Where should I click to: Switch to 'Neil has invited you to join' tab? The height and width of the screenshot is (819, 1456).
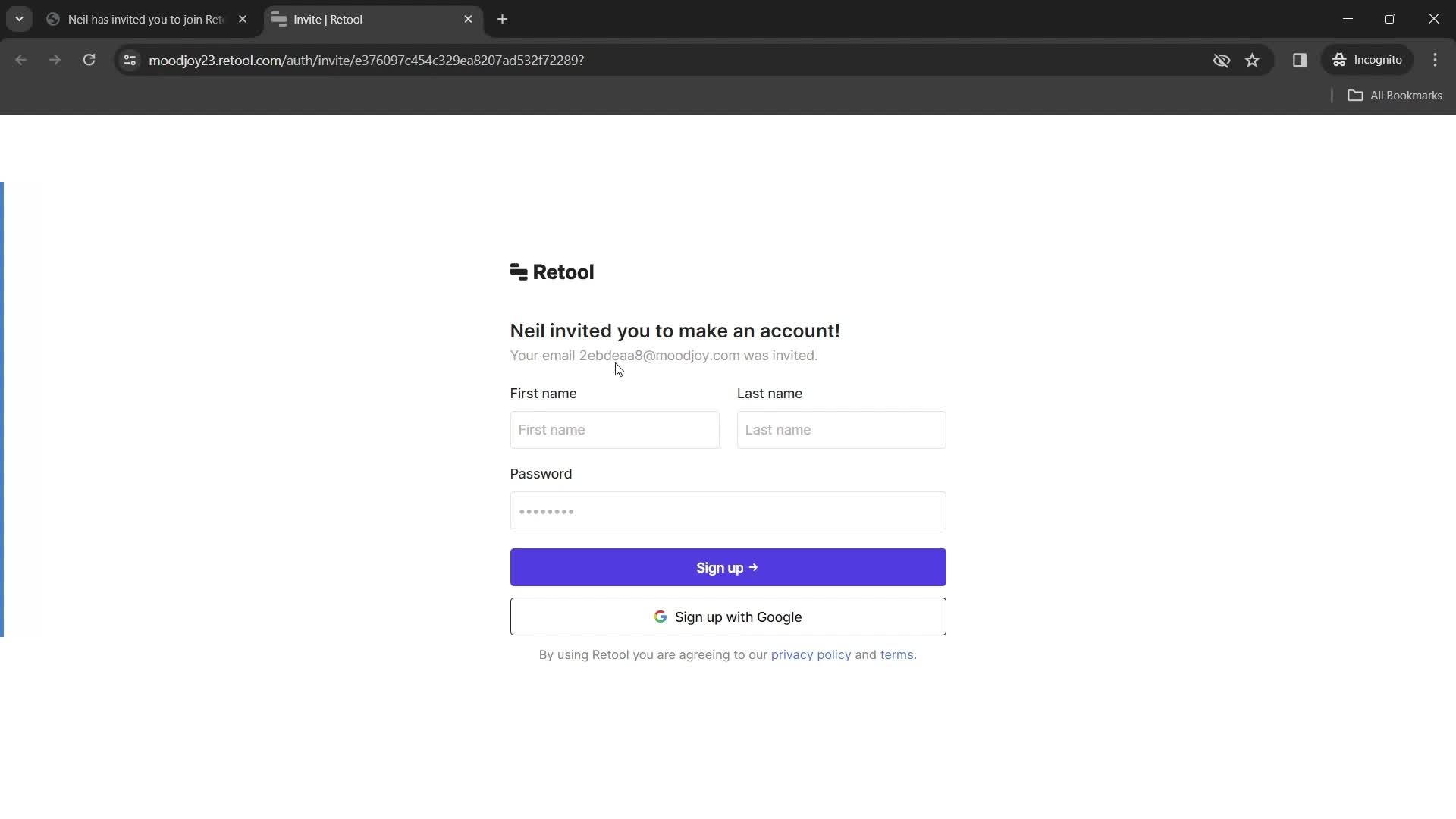click(146, 19)
